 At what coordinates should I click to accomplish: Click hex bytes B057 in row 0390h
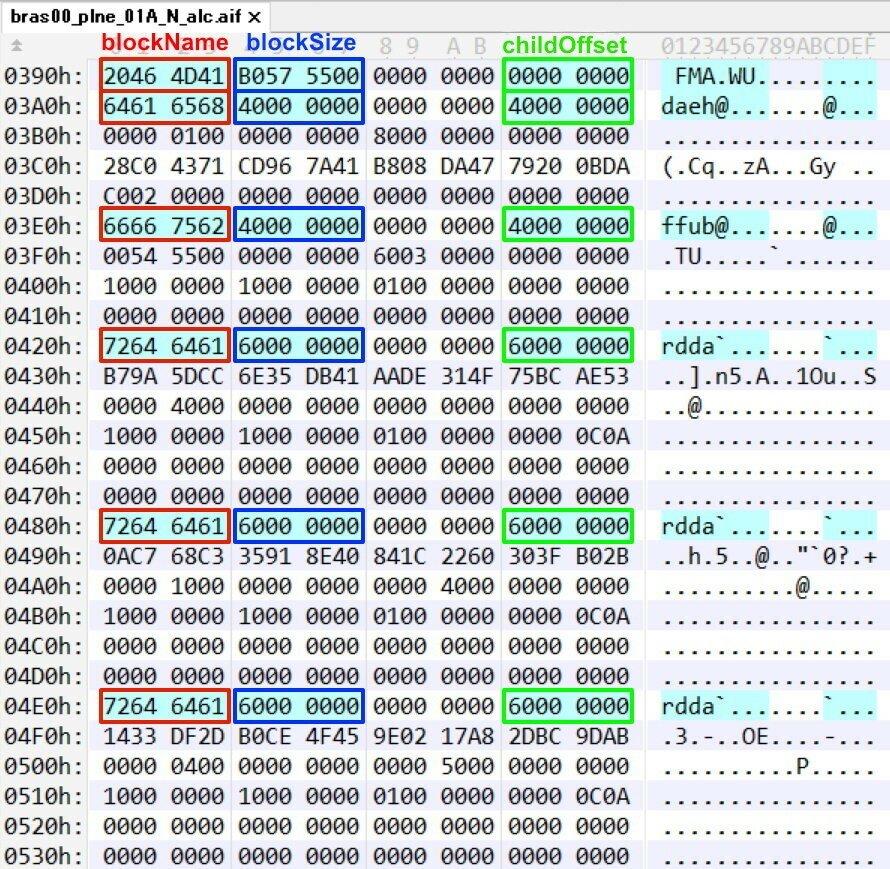click(265, 75)
